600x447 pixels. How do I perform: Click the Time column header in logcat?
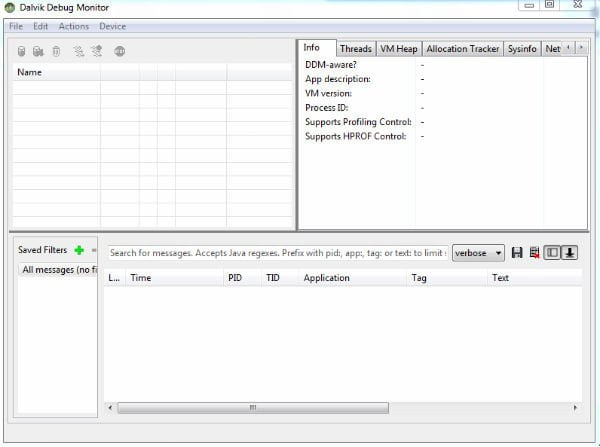(x=174, y=278)
